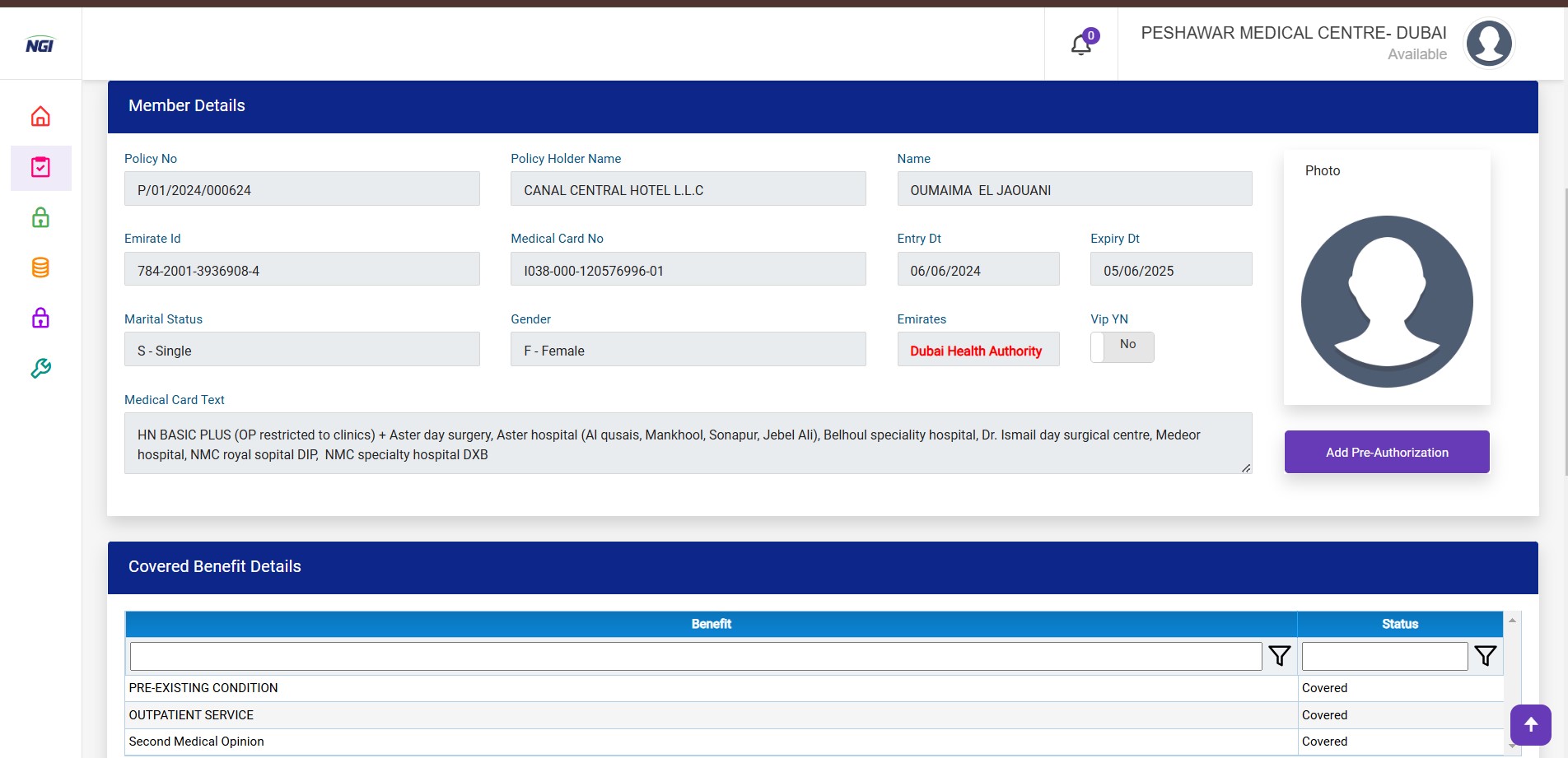Click the Benefit column header
The image size is (1568, 758).
pyautogui.click(x=711, y=624)
